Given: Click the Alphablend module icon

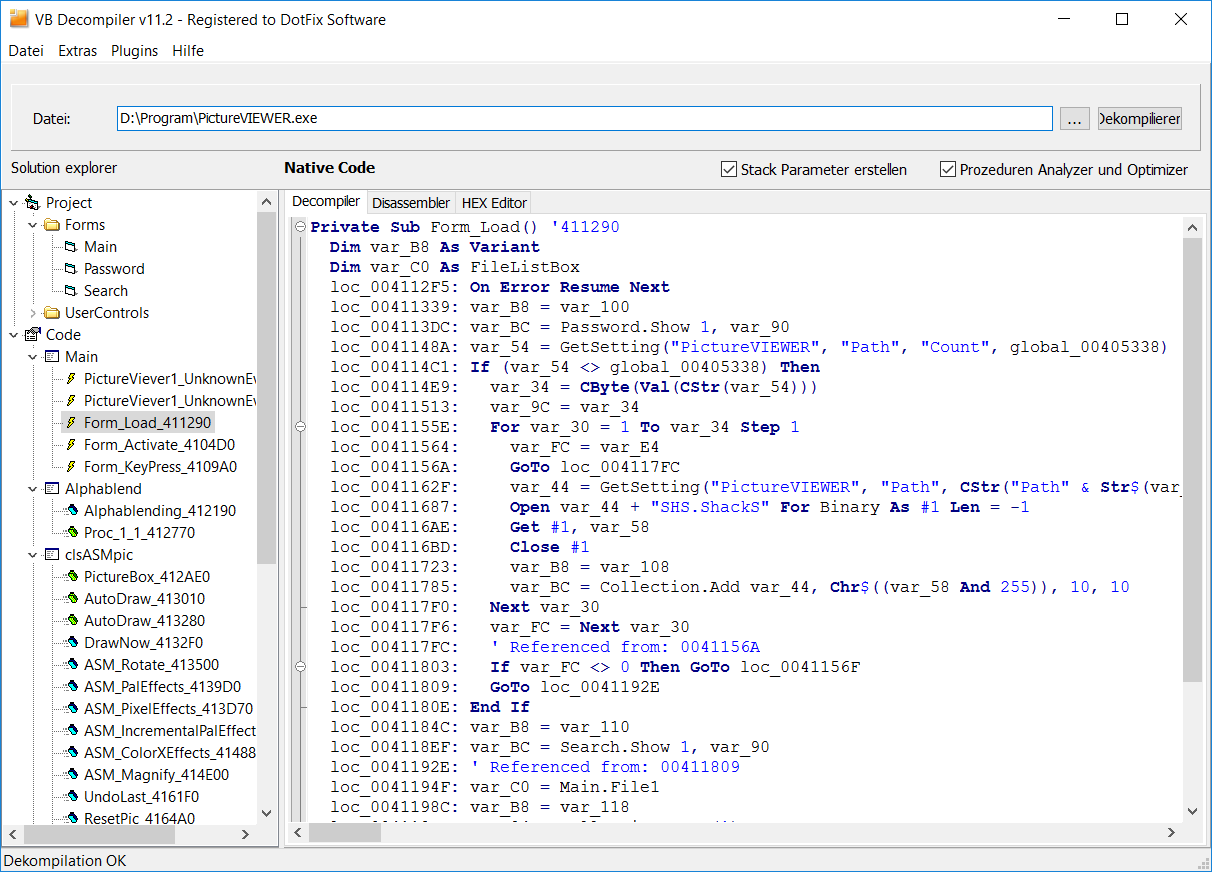Looking at the screenshot, I should click(x=52, y=489).
